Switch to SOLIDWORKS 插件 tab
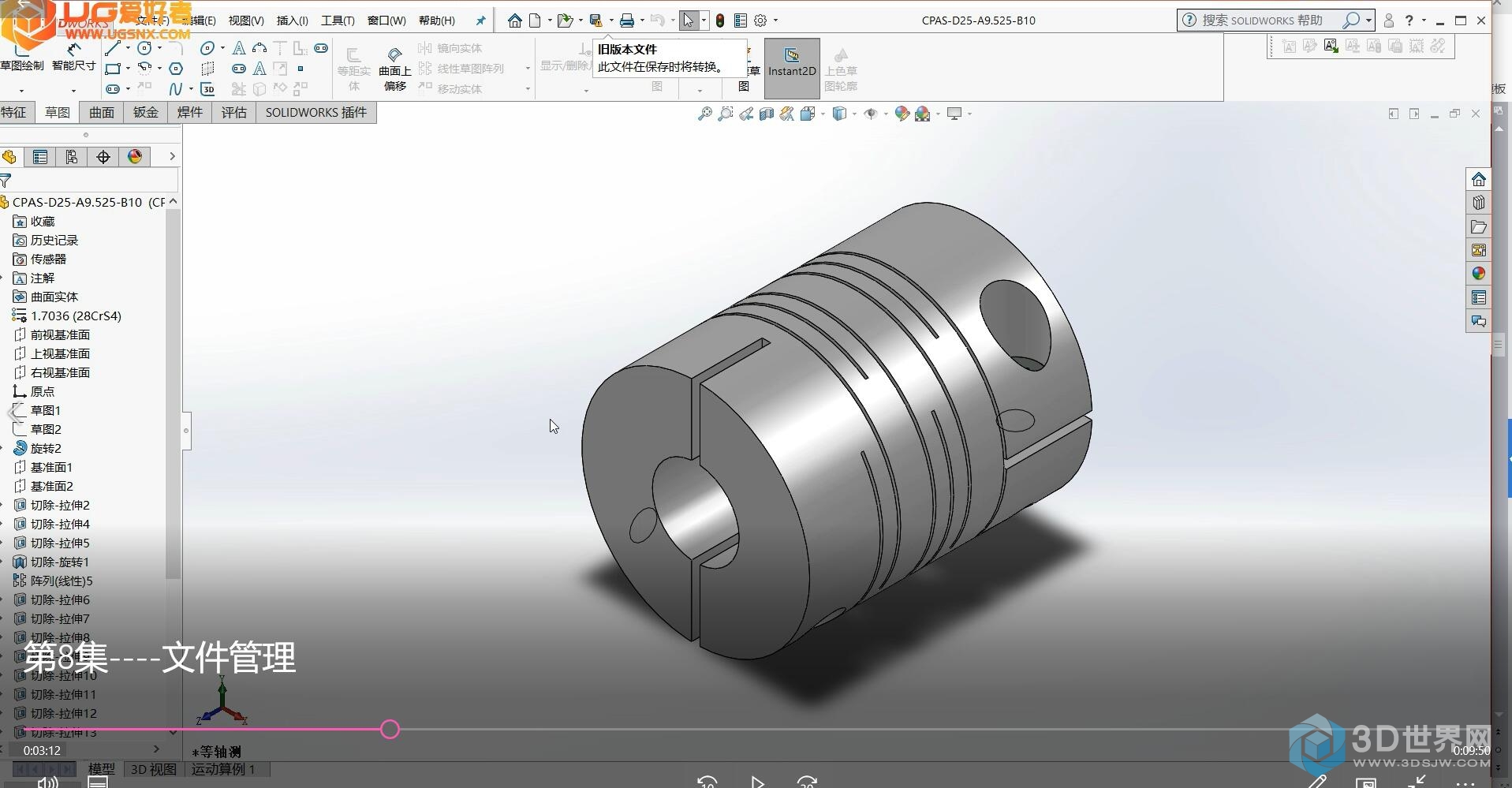 [316, 113]
